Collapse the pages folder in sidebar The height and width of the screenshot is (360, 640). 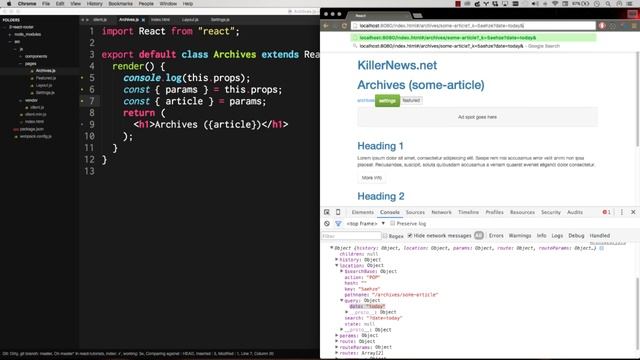(20, 64)
